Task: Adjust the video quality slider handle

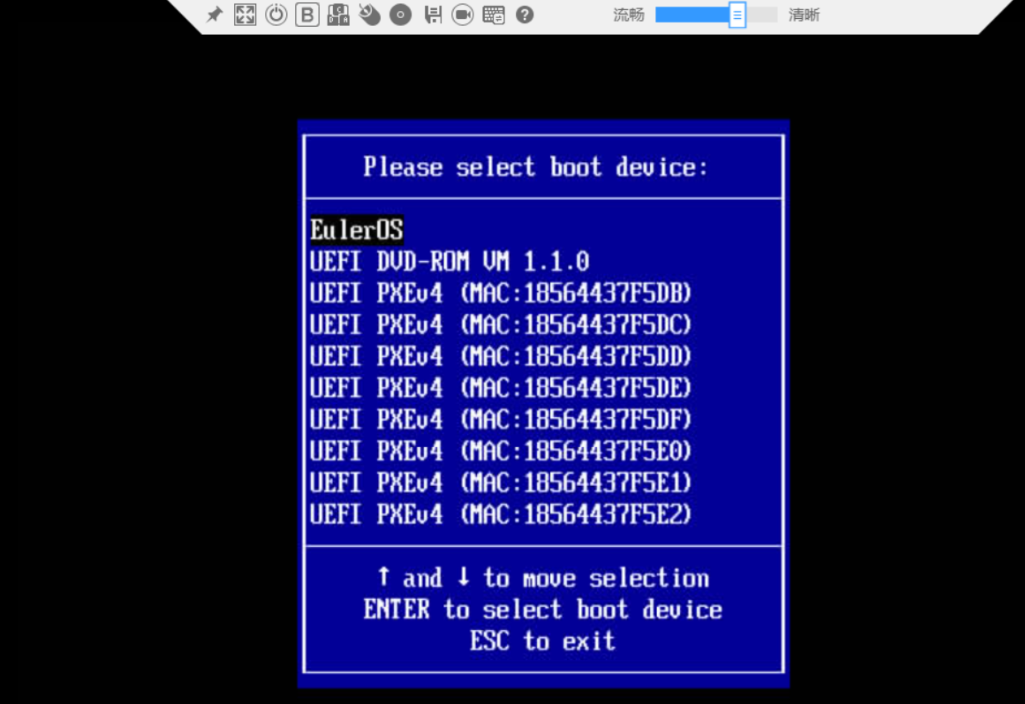Action: pyautogui.click(x=737, y=14)
